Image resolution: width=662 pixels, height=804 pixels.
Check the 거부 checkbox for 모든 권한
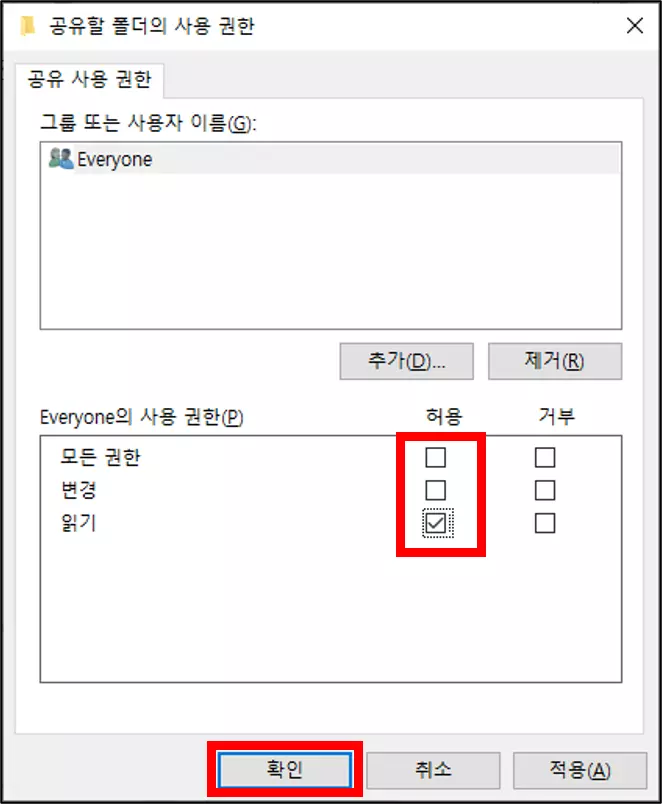[545, 457]
